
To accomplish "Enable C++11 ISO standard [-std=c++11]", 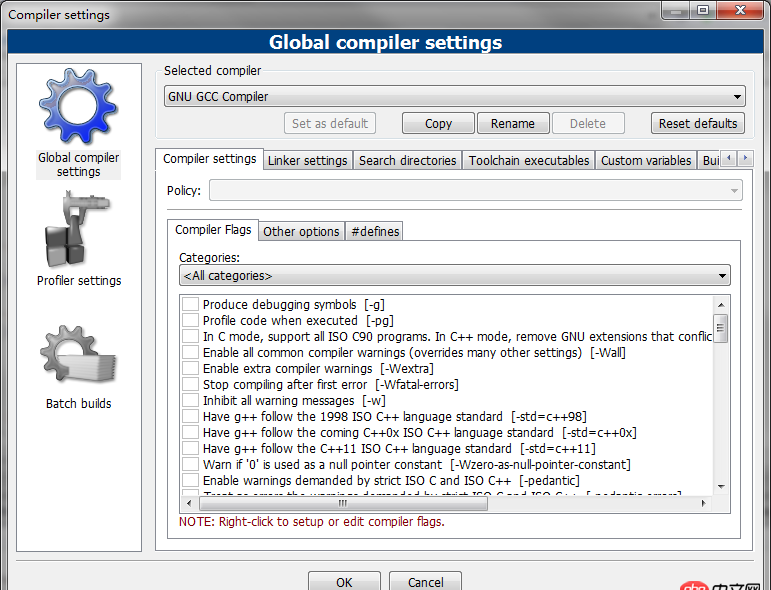I will (x=190, y=448).
